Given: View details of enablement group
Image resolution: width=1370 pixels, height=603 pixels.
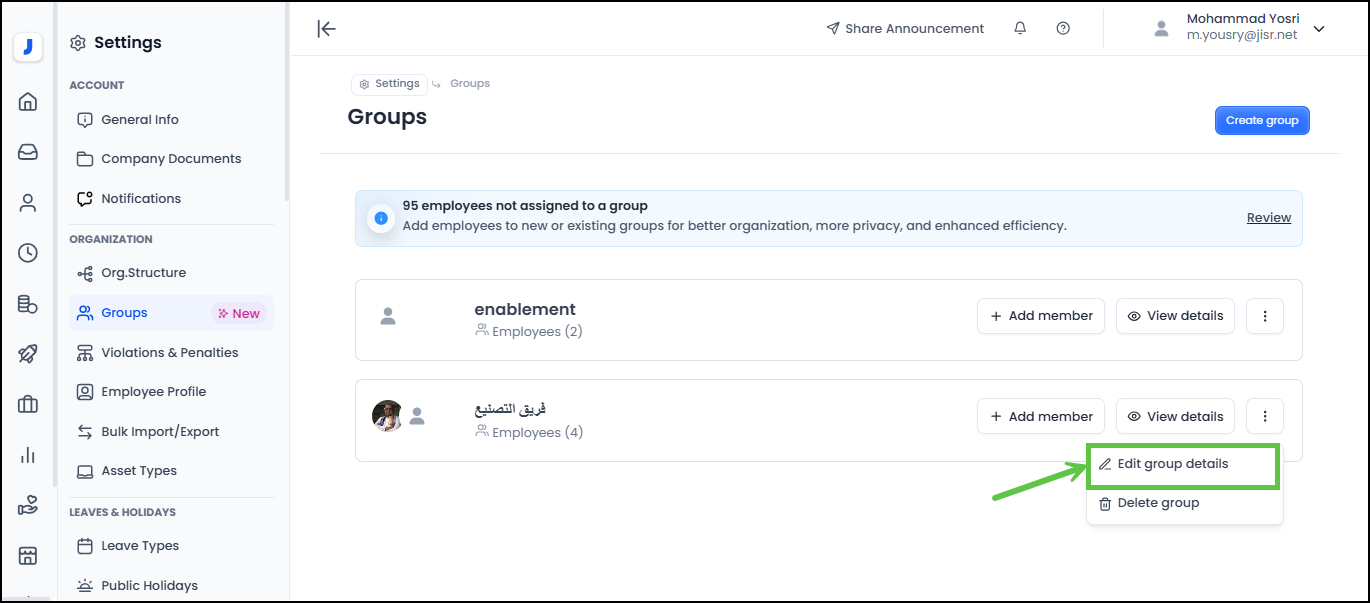Looking at the screenshot, I should point(1175,316).
